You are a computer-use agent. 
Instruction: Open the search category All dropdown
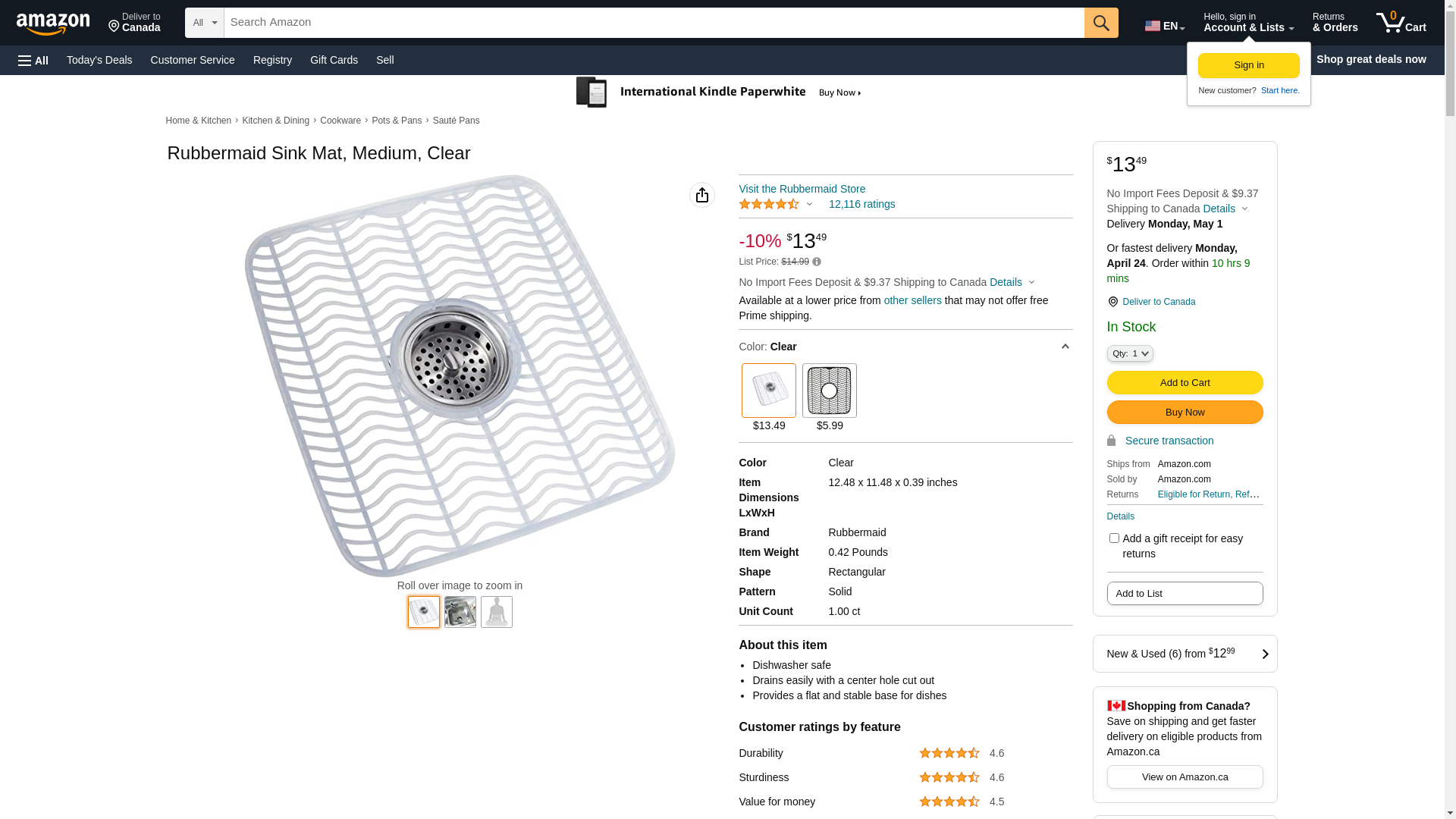[204, 23]
